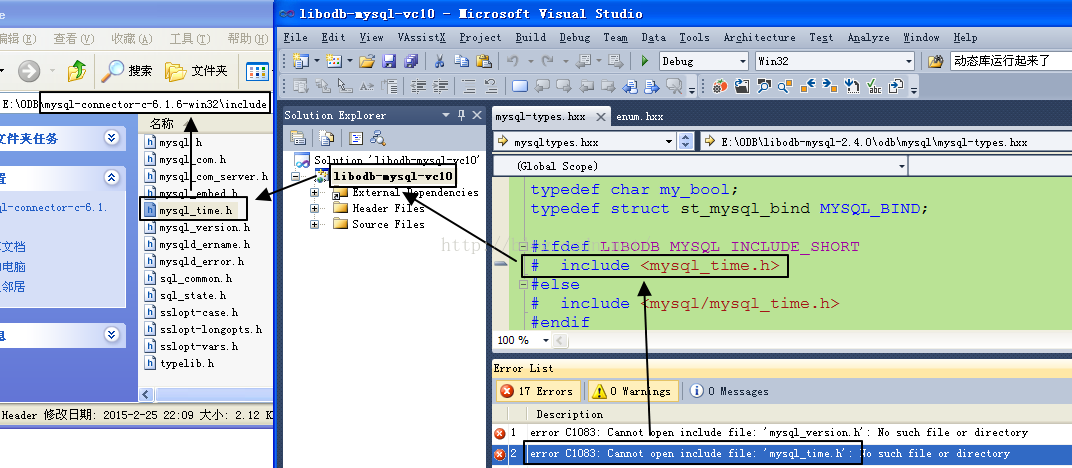The width and height of the screenshot is (1072, 468).
Task: Click View Code icon in Solution Explorer
Action: point(356,138)
